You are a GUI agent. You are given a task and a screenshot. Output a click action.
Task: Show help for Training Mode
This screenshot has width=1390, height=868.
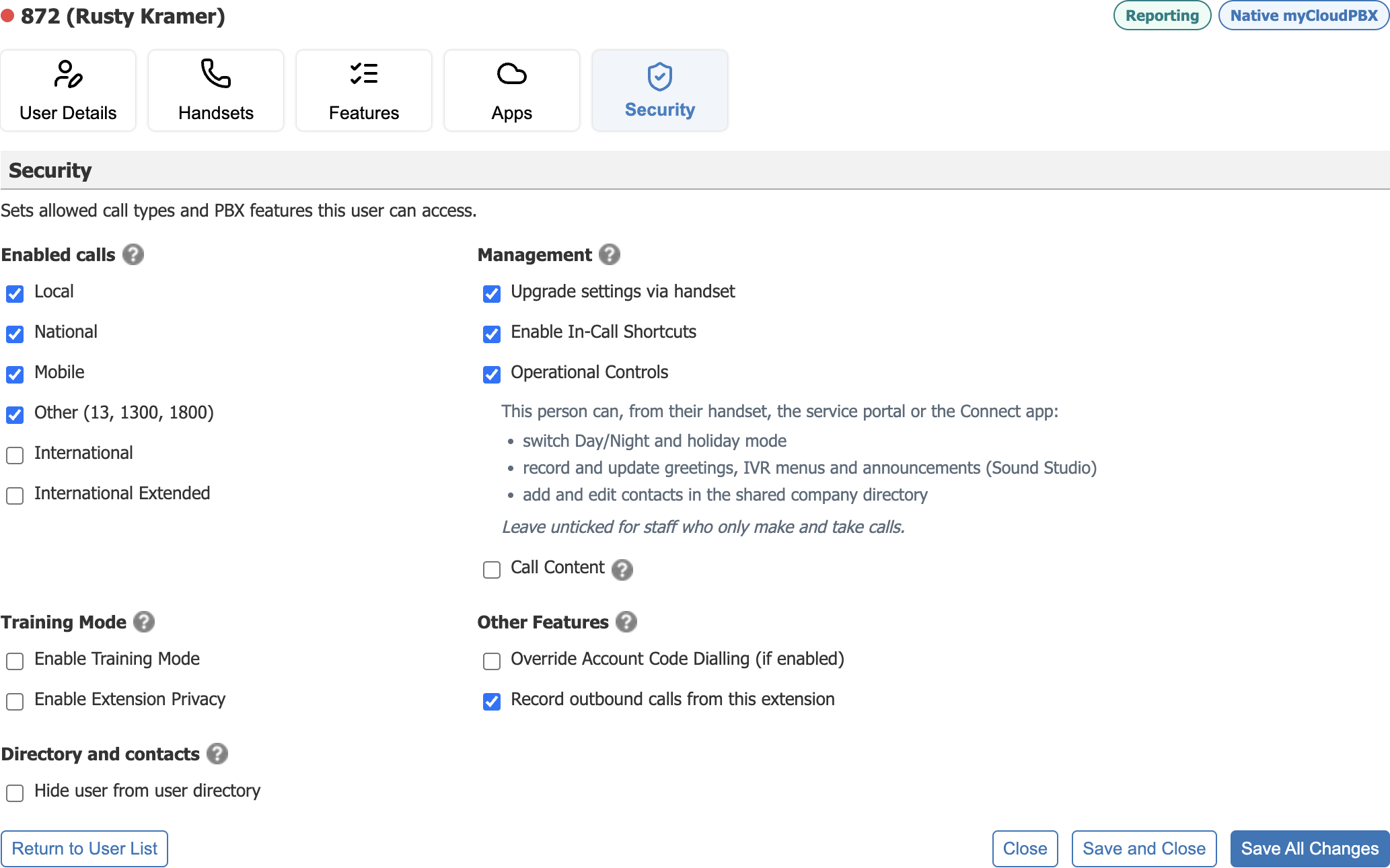coord(144,622)
